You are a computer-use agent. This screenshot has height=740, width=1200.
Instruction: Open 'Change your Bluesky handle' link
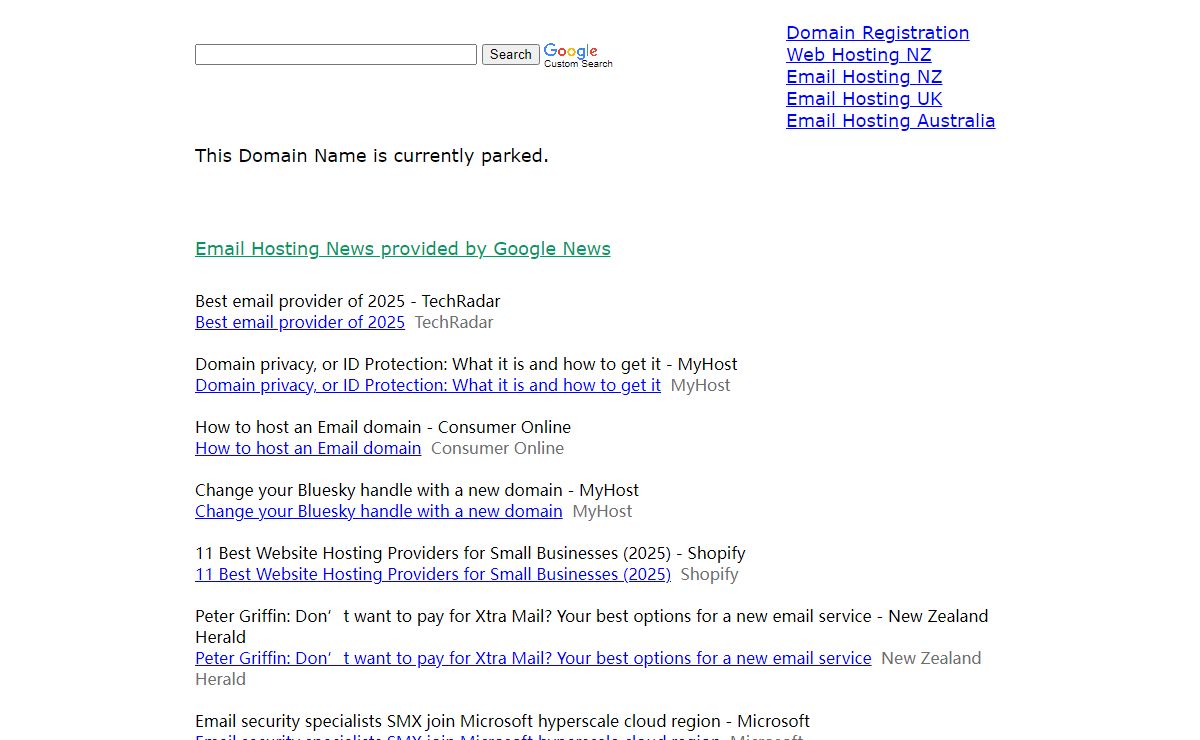coord(379,511)
